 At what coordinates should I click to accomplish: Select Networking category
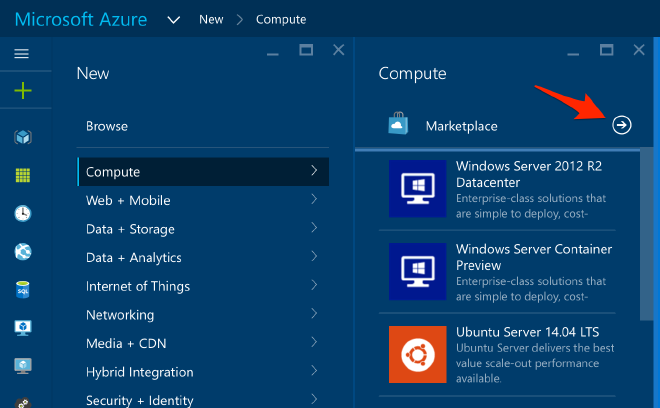203,315
